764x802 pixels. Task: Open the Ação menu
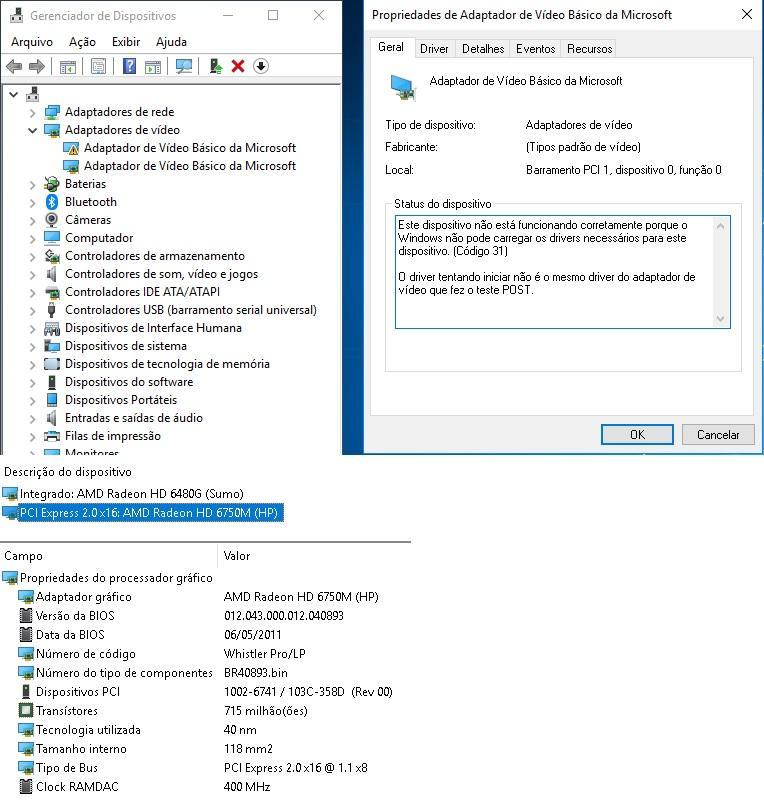pos(82,41)
